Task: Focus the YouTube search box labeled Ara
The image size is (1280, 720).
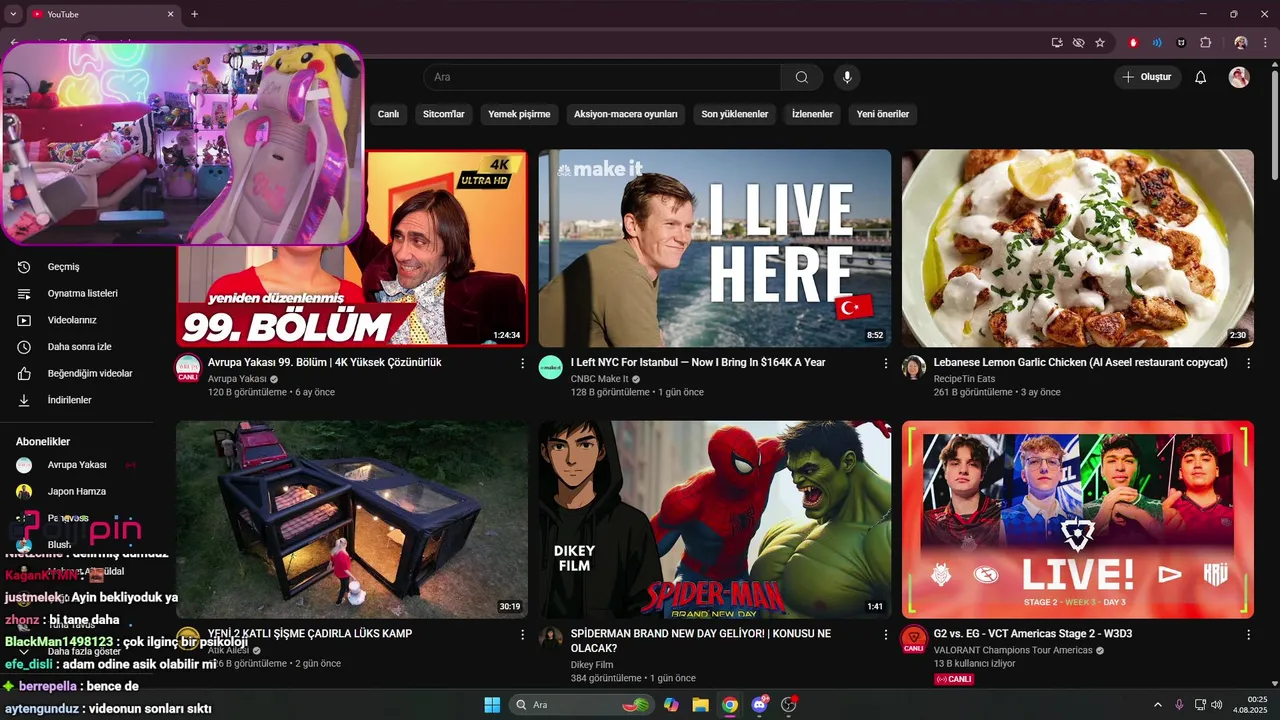Action: (x=602, y=77)
